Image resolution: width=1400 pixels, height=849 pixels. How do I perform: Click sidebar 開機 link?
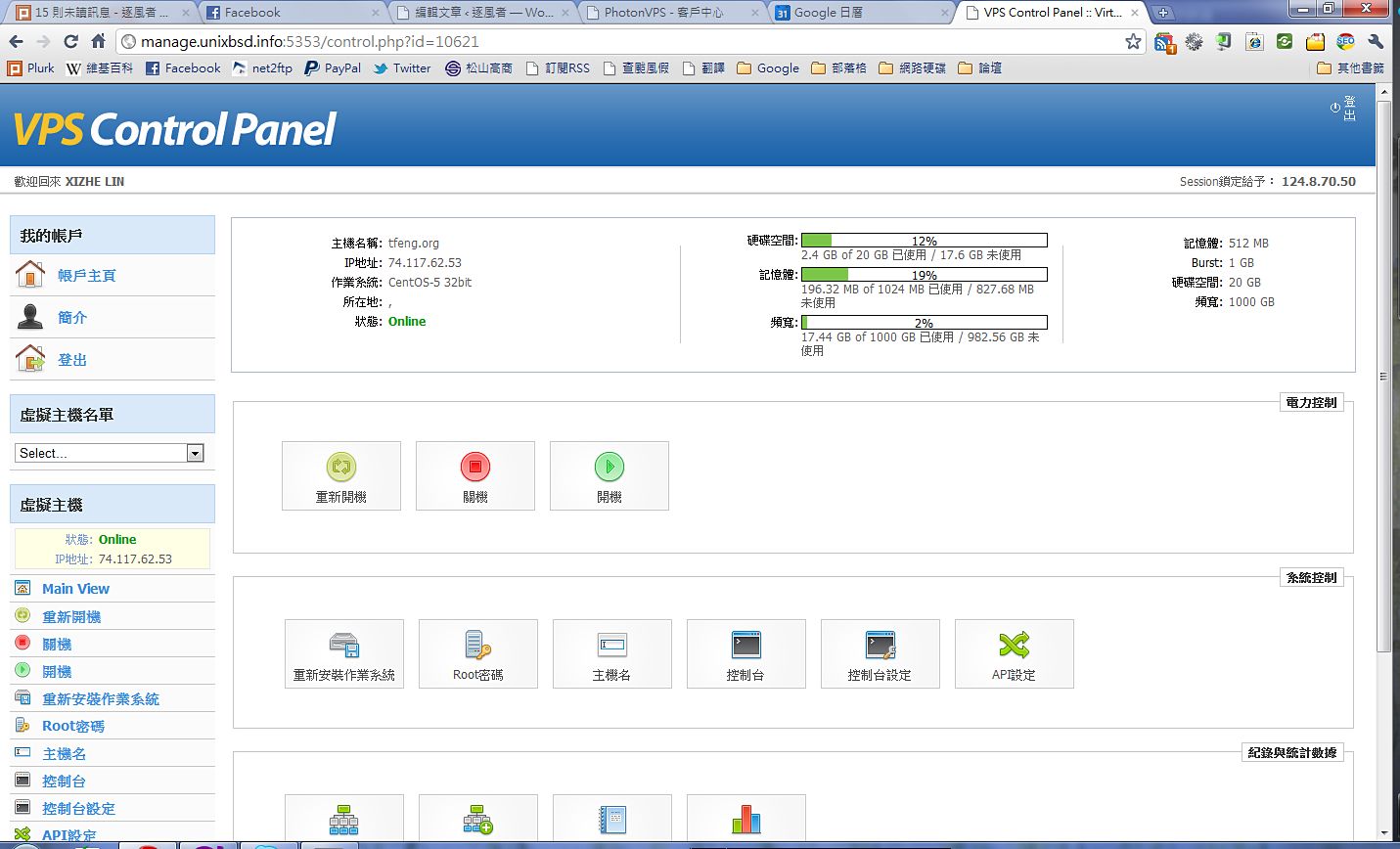[57, 672]
